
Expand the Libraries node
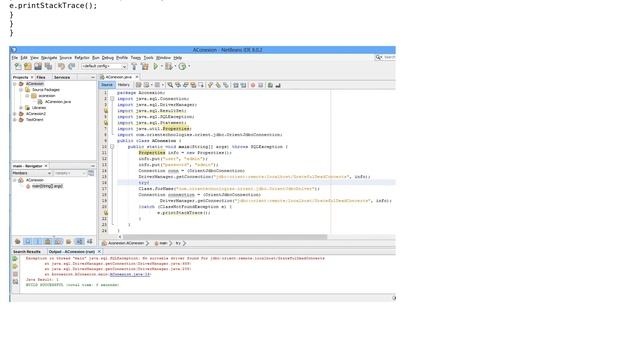(21, 108)
